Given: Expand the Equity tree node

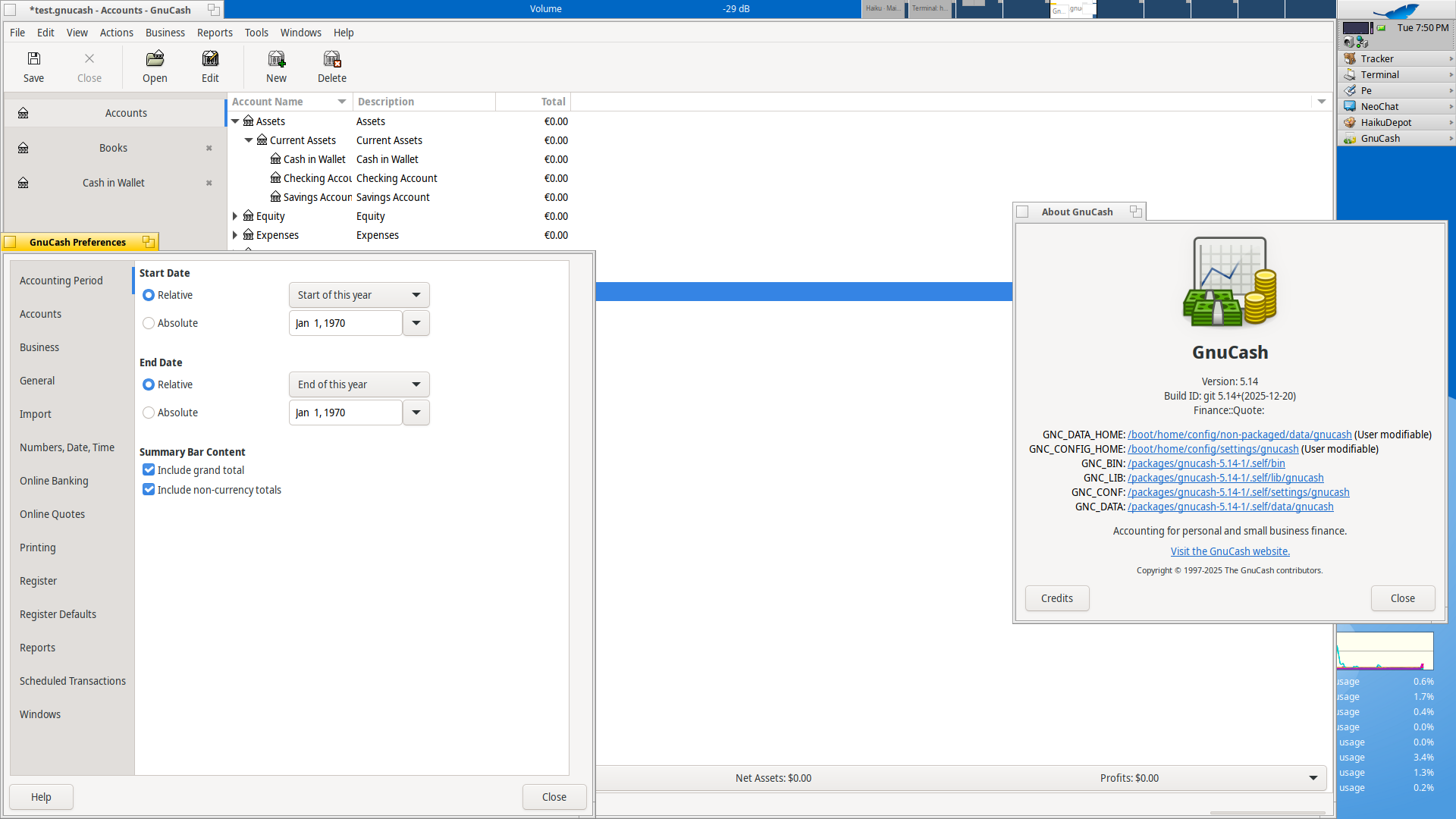Looking at the screenshot, I should coord(235,216).
